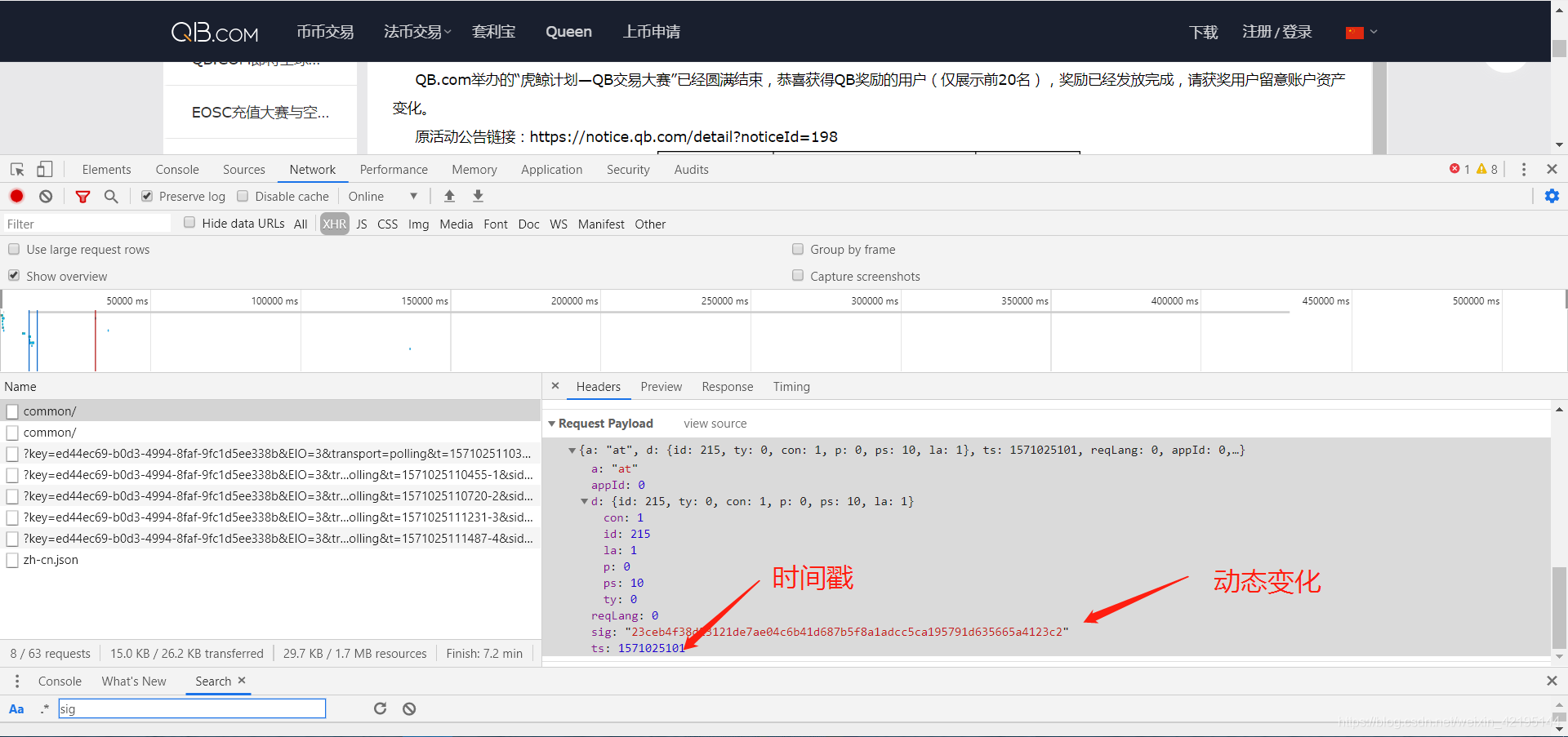Open the What's New drawer tab
The height and width of the screenshot is (737, 1568).
(x=134, y=682)
